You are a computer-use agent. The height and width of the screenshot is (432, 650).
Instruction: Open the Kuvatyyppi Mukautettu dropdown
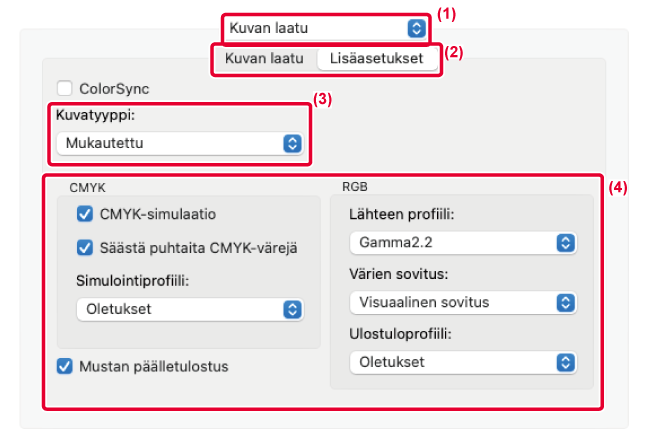point(177,143)
